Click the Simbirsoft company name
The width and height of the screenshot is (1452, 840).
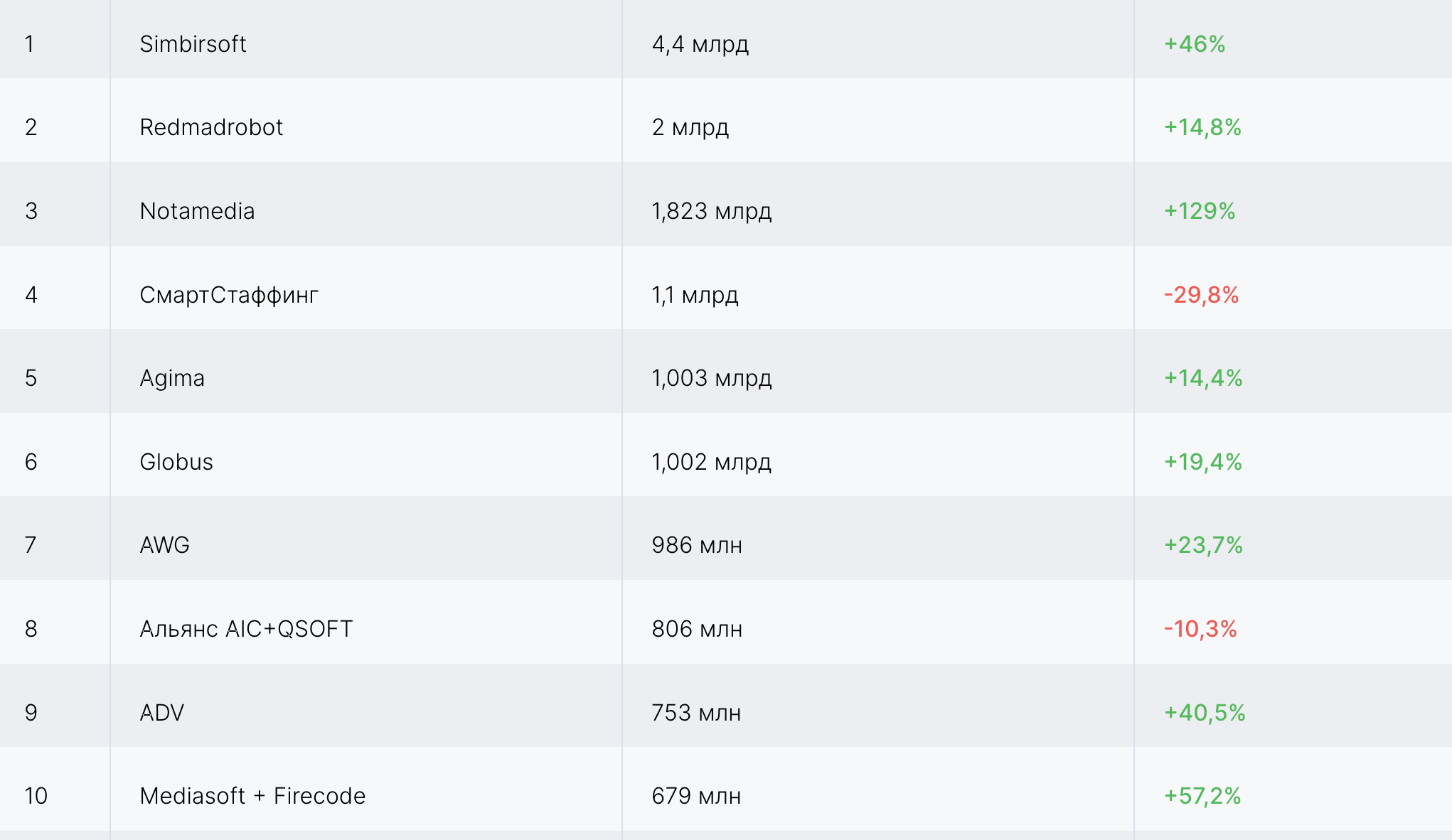click(x=193, y=44)
